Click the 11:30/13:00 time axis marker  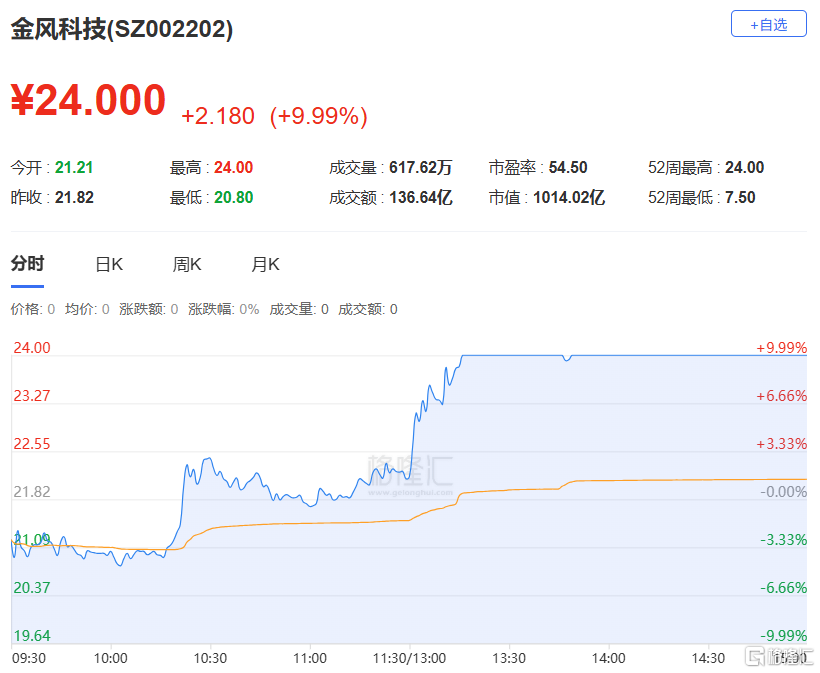(409, 658)
